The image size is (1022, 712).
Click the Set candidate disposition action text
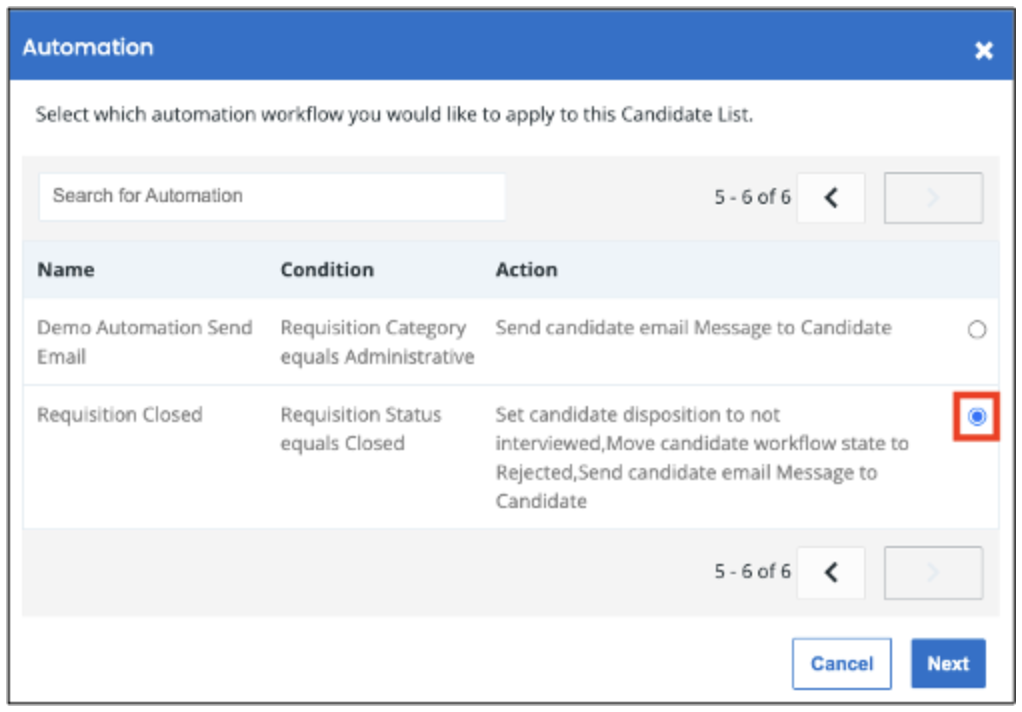coord(702,458)
